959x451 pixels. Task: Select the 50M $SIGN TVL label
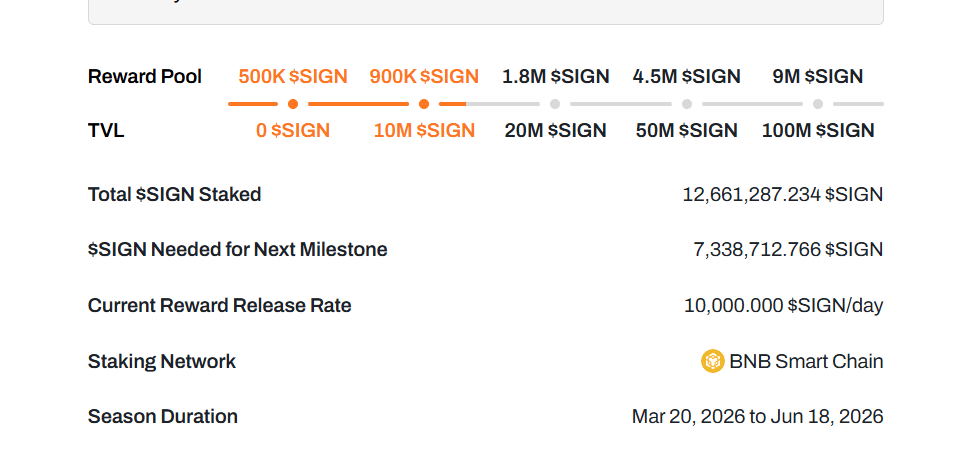687,130
